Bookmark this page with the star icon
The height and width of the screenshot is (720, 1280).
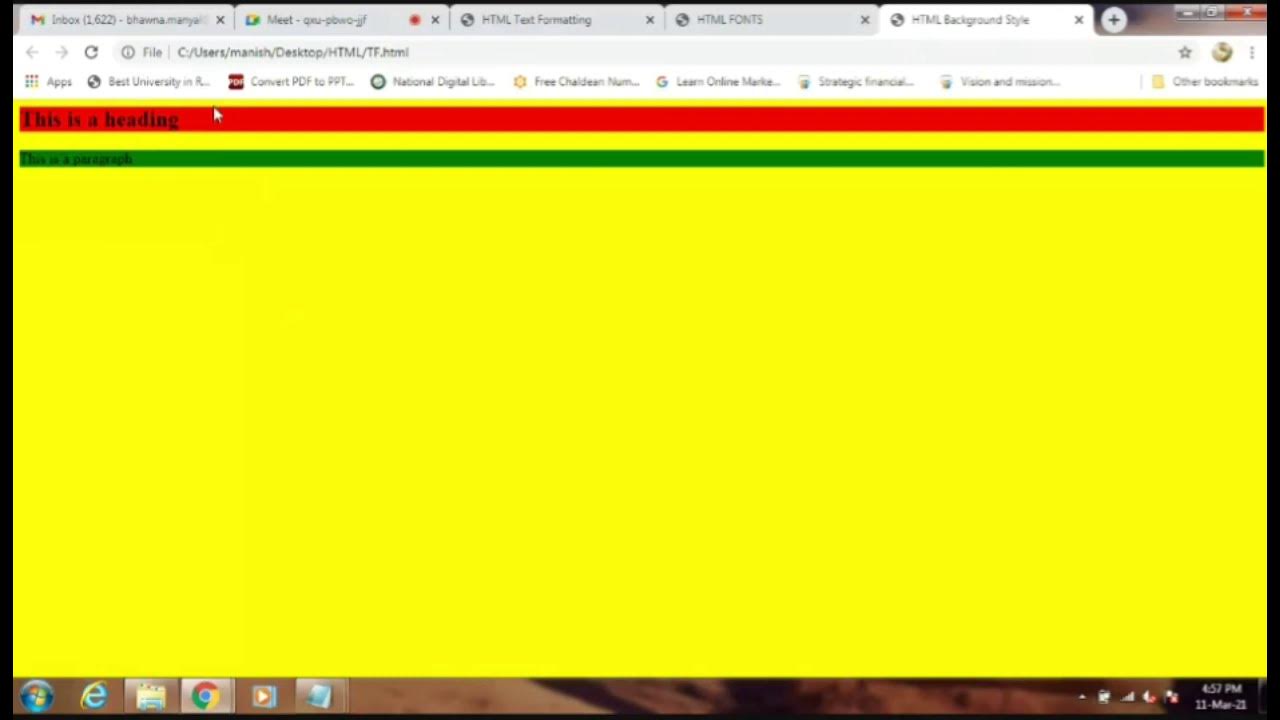(x=1185, y=52)
